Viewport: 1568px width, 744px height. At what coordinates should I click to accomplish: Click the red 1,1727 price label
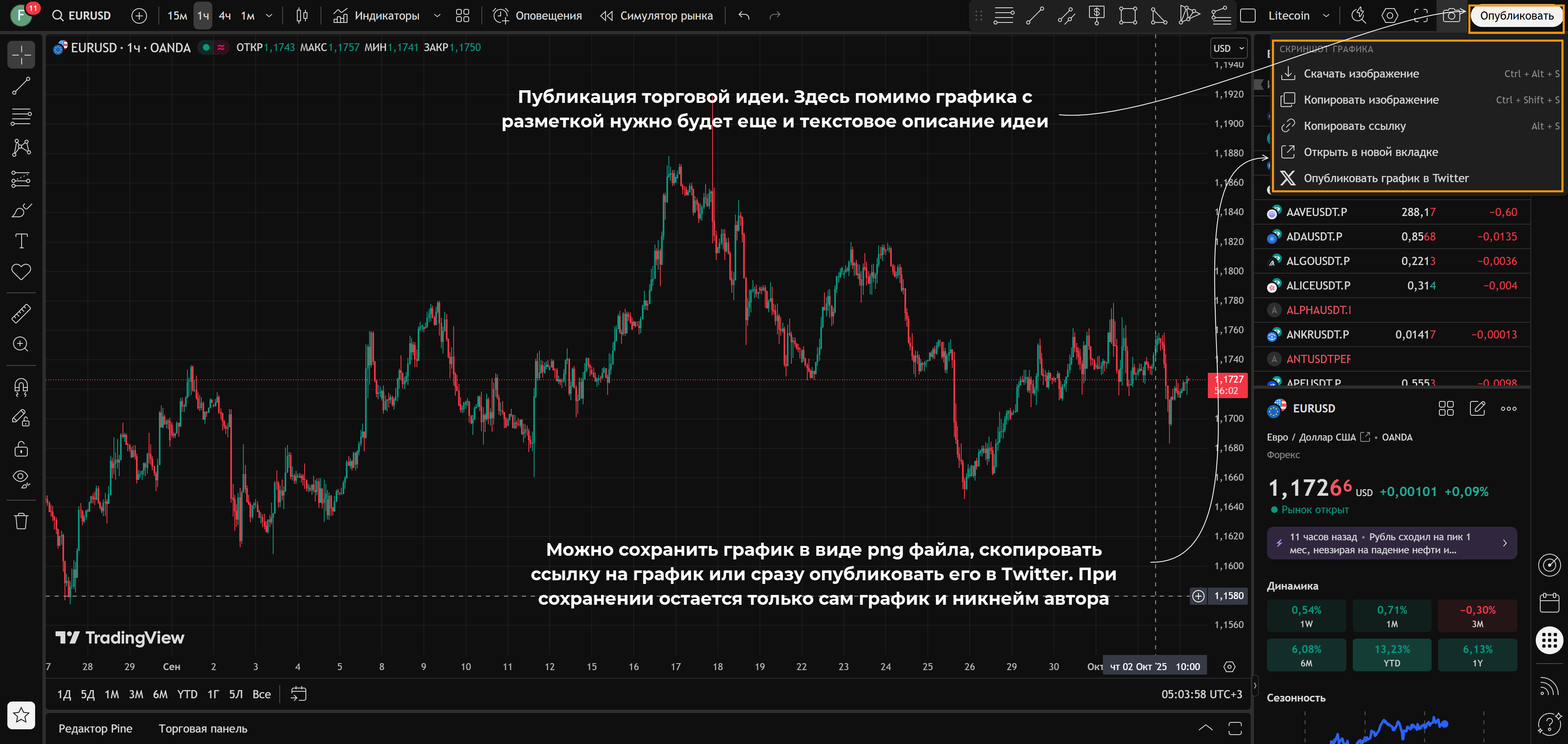pos(1228,385)
